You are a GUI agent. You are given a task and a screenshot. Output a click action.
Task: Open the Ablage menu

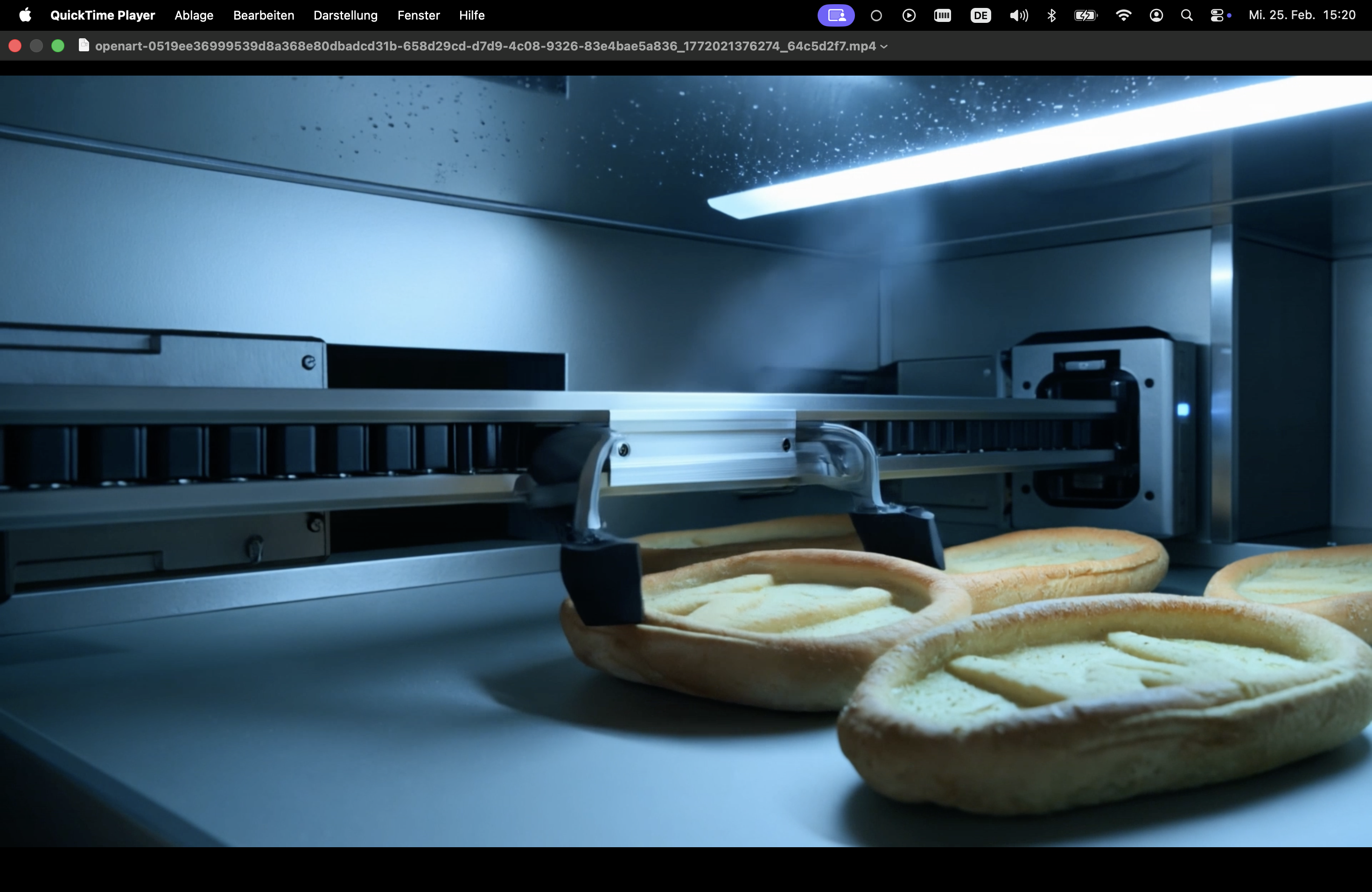(x=194, y=15)
